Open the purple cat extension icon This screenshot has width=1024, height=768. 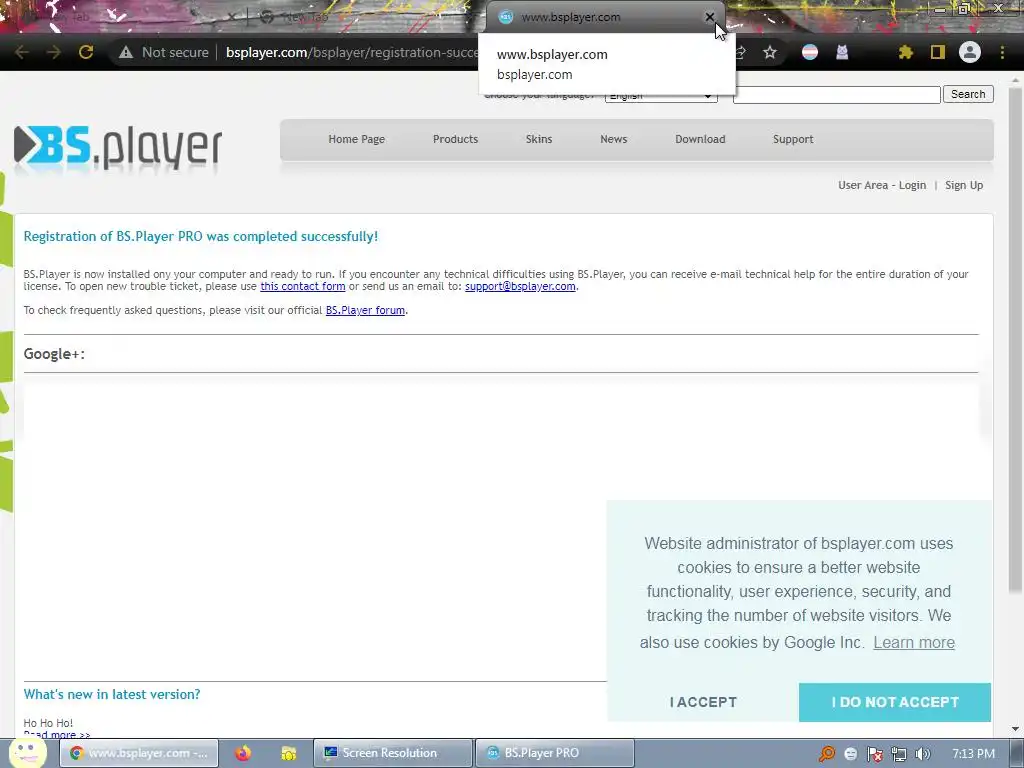[x=842, y=52]
